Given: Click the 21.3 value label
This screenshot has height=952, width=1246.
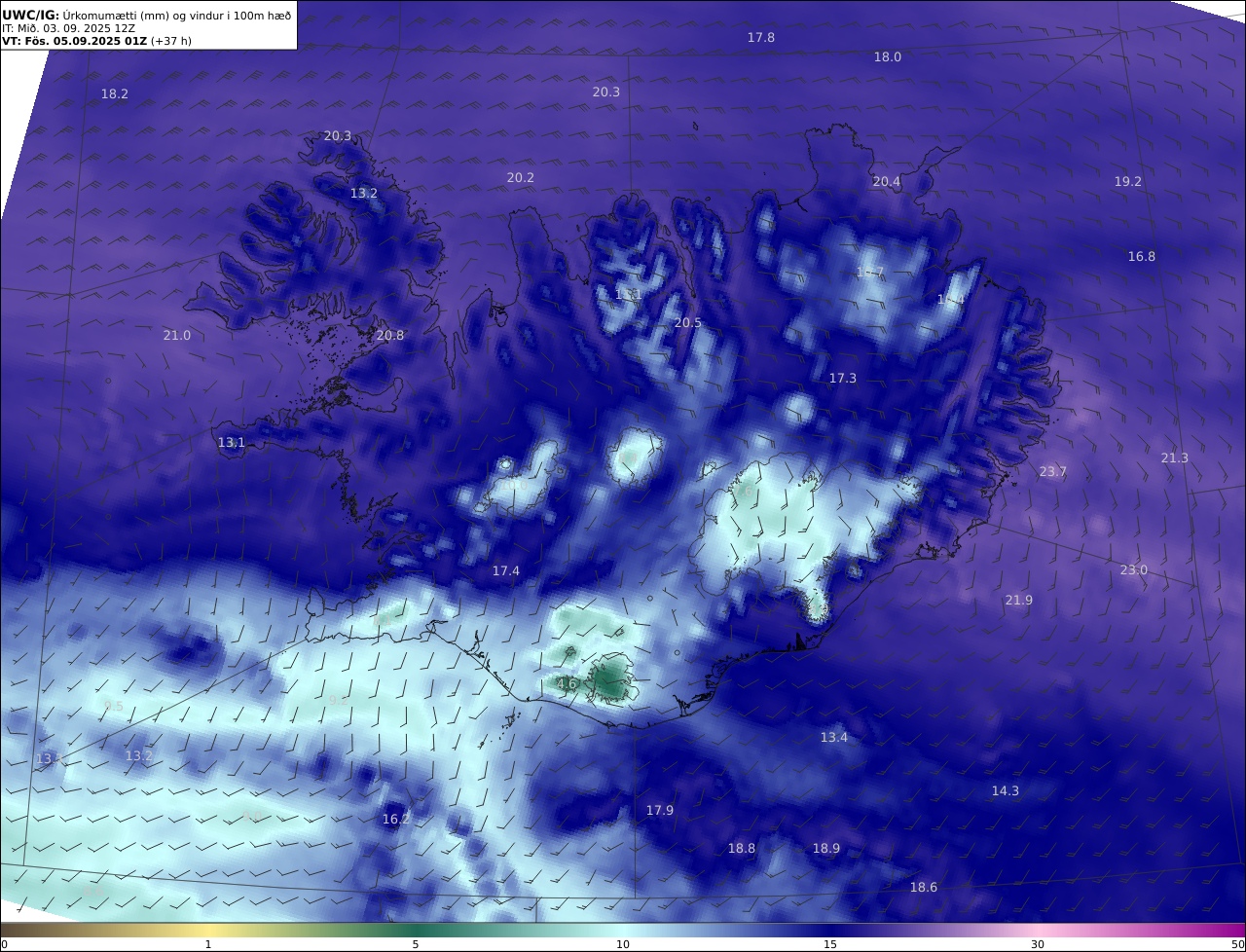Looking at the screenshot, I should click(x=1175, y=458).
